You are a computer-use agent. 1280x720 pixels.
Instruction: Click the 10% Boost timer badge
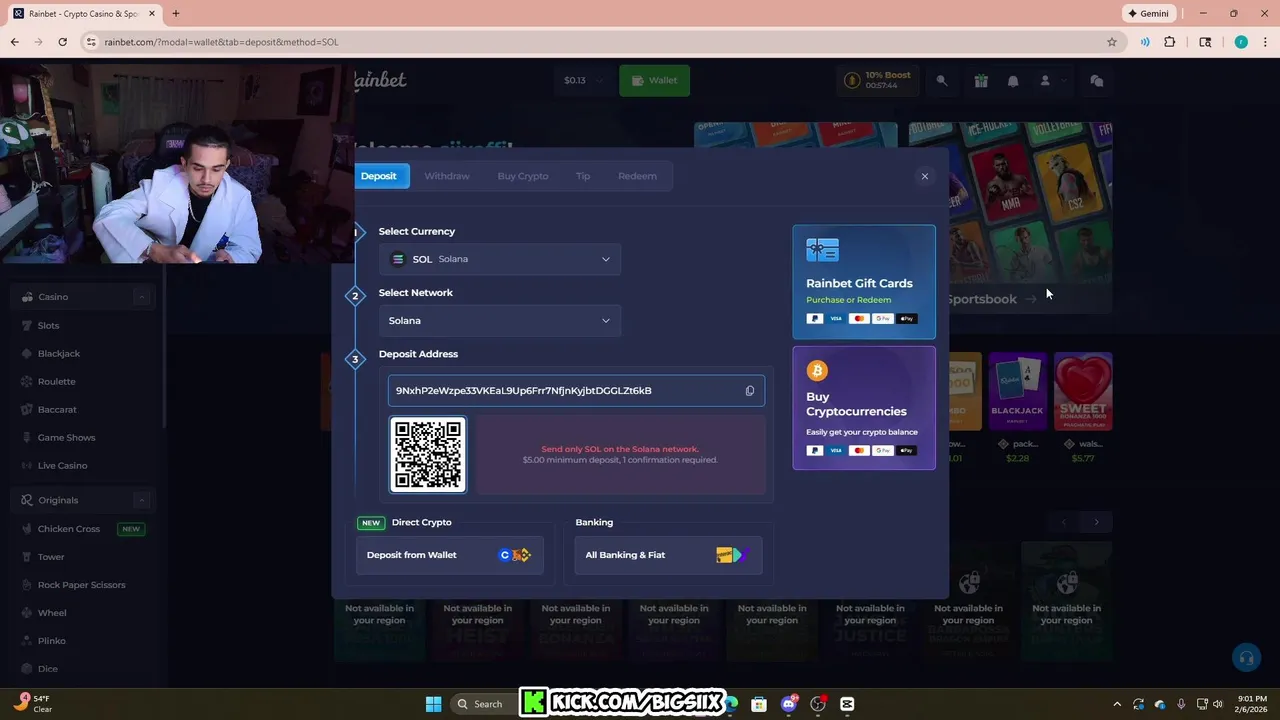[x=877, y=80]
